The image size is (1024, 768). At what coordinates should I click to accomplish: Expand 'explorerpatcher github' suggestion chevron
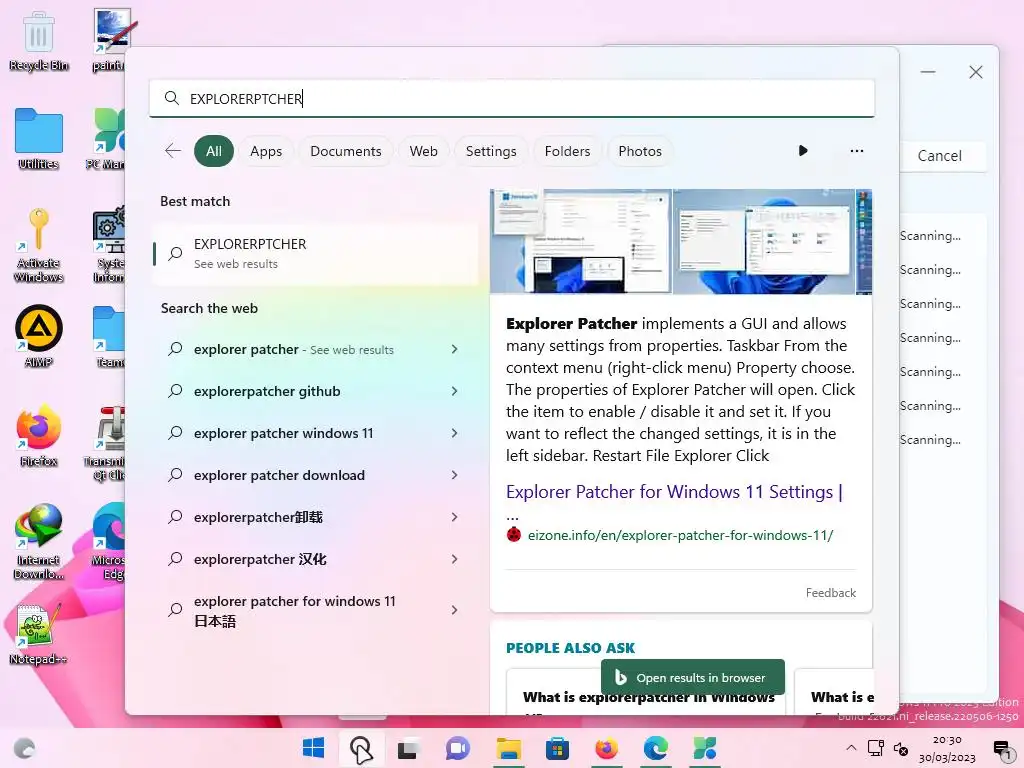click(455, 391)
